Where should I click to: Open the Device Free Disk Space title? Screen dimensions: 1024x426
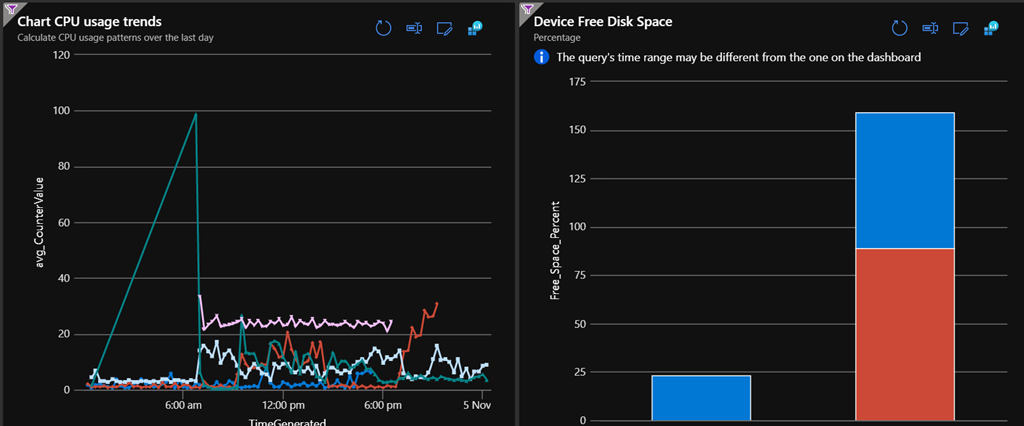(x=603, y=21)
